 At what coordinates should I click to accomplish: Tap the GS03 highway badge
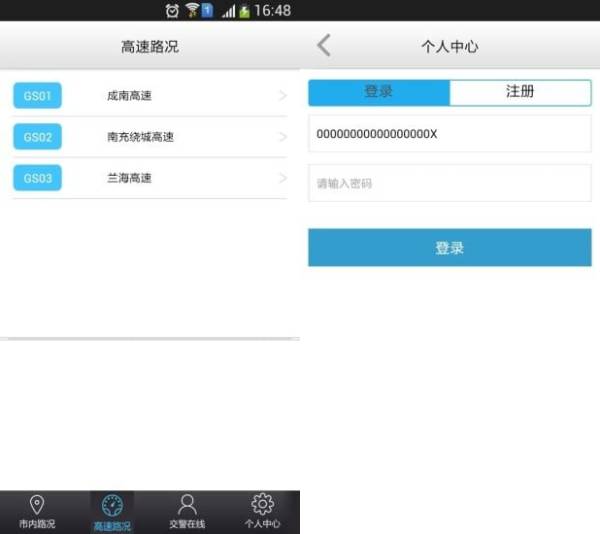click(x=38, y=178)
